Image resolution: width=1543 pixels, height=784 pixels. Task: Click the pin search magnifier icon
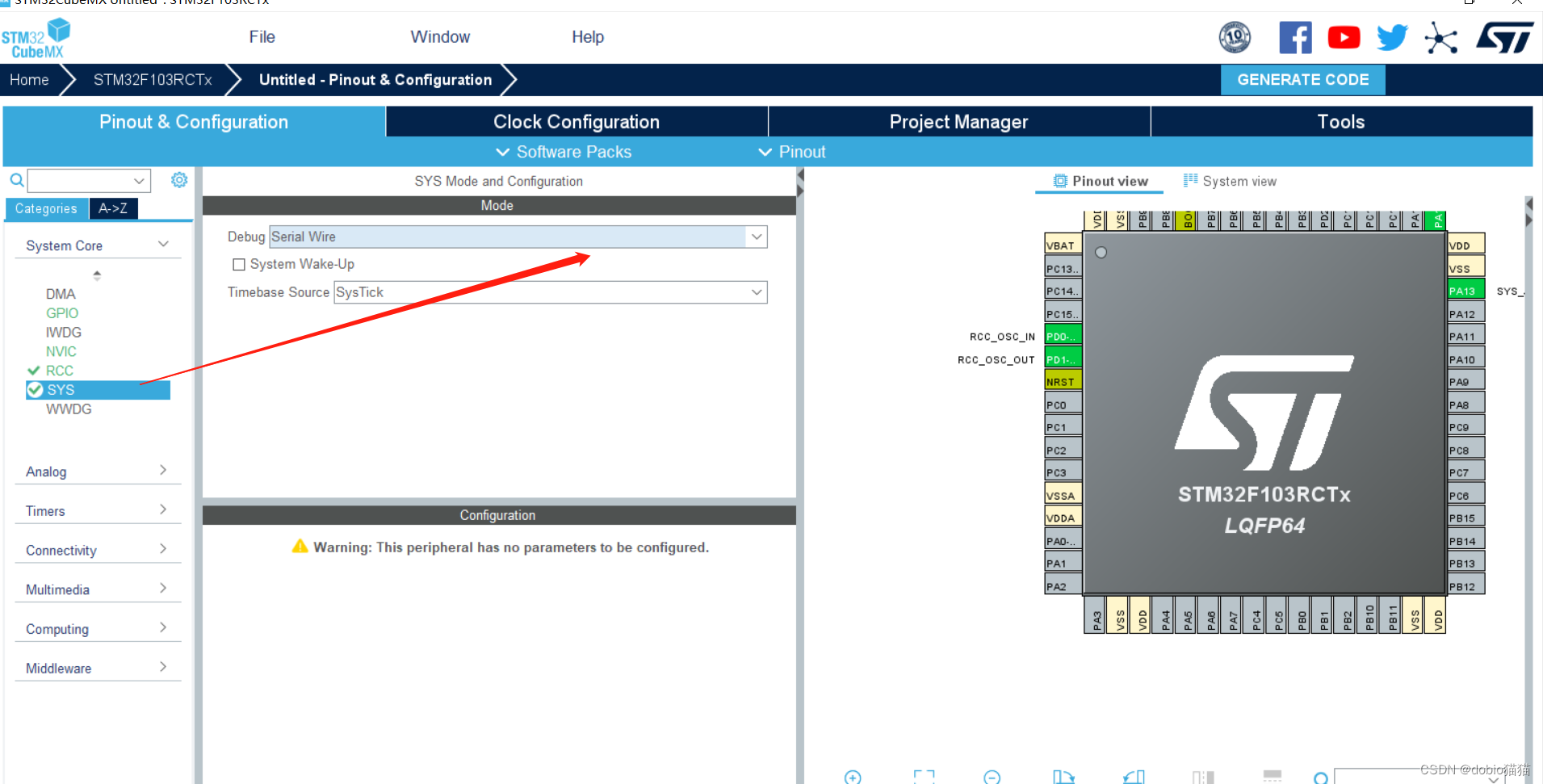pyautogui.click(x=1321, y=778)
